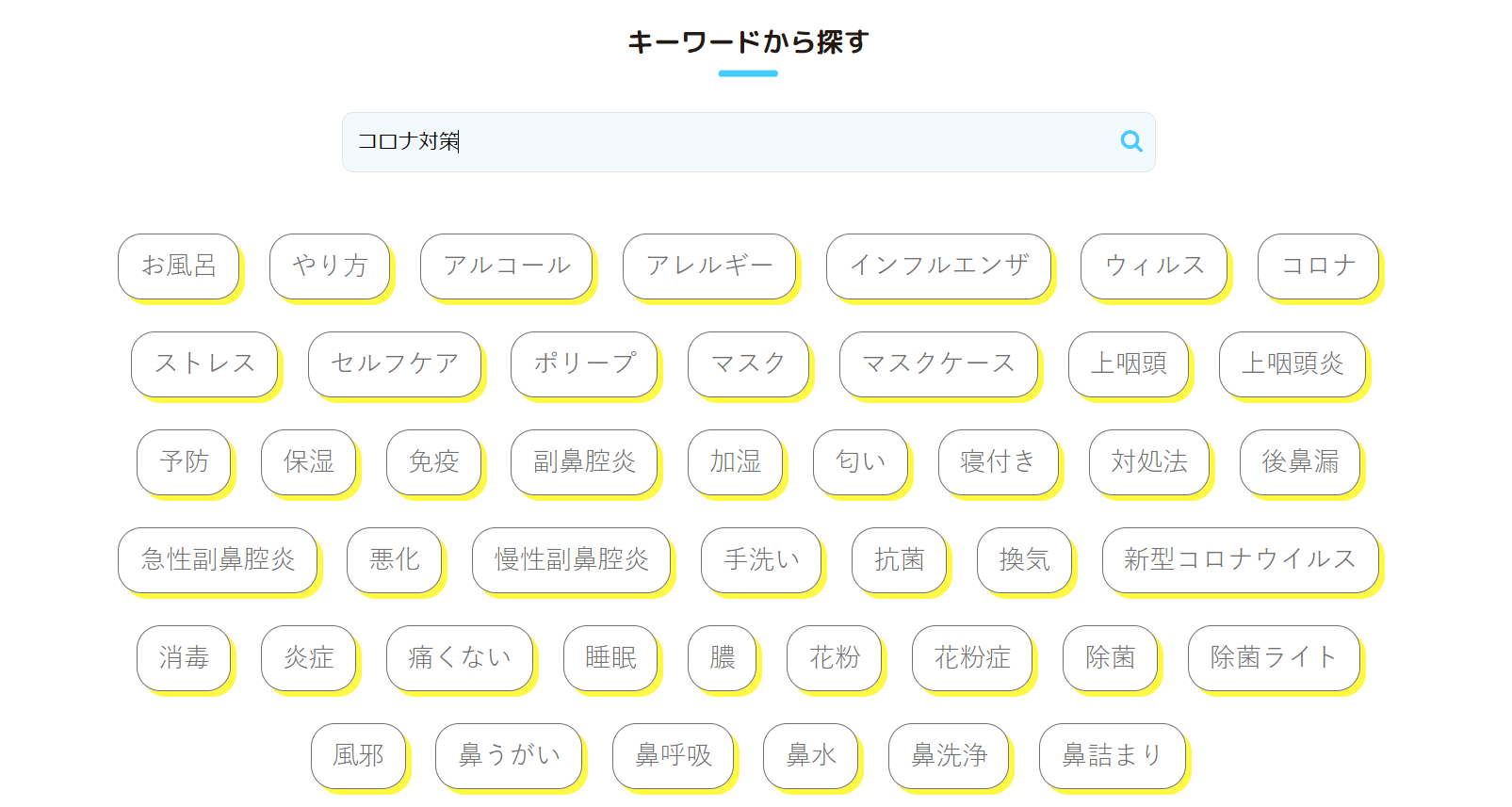Click the keyword search input field
This screenshot has width=1512, height=807.
pos(735,142)
